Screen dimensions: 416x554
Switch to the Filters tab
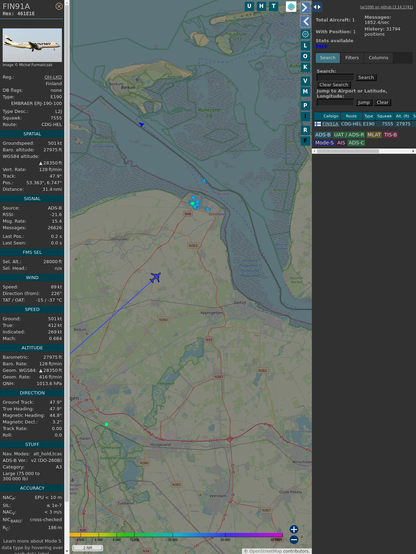point(352,58)
